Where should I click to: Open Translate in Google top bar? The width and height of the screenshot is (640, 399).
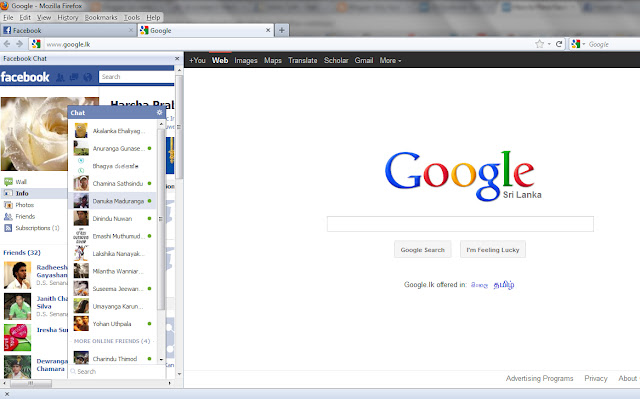[302, 60]
